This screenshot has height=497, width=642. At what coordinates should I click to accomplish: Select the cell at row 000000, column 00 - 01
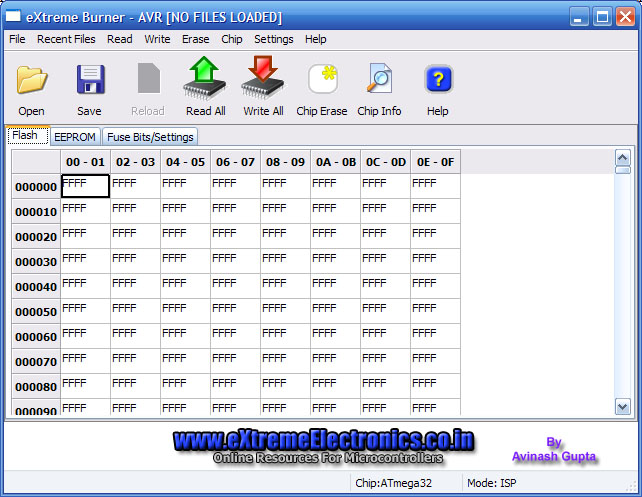[x=86, y=186]
